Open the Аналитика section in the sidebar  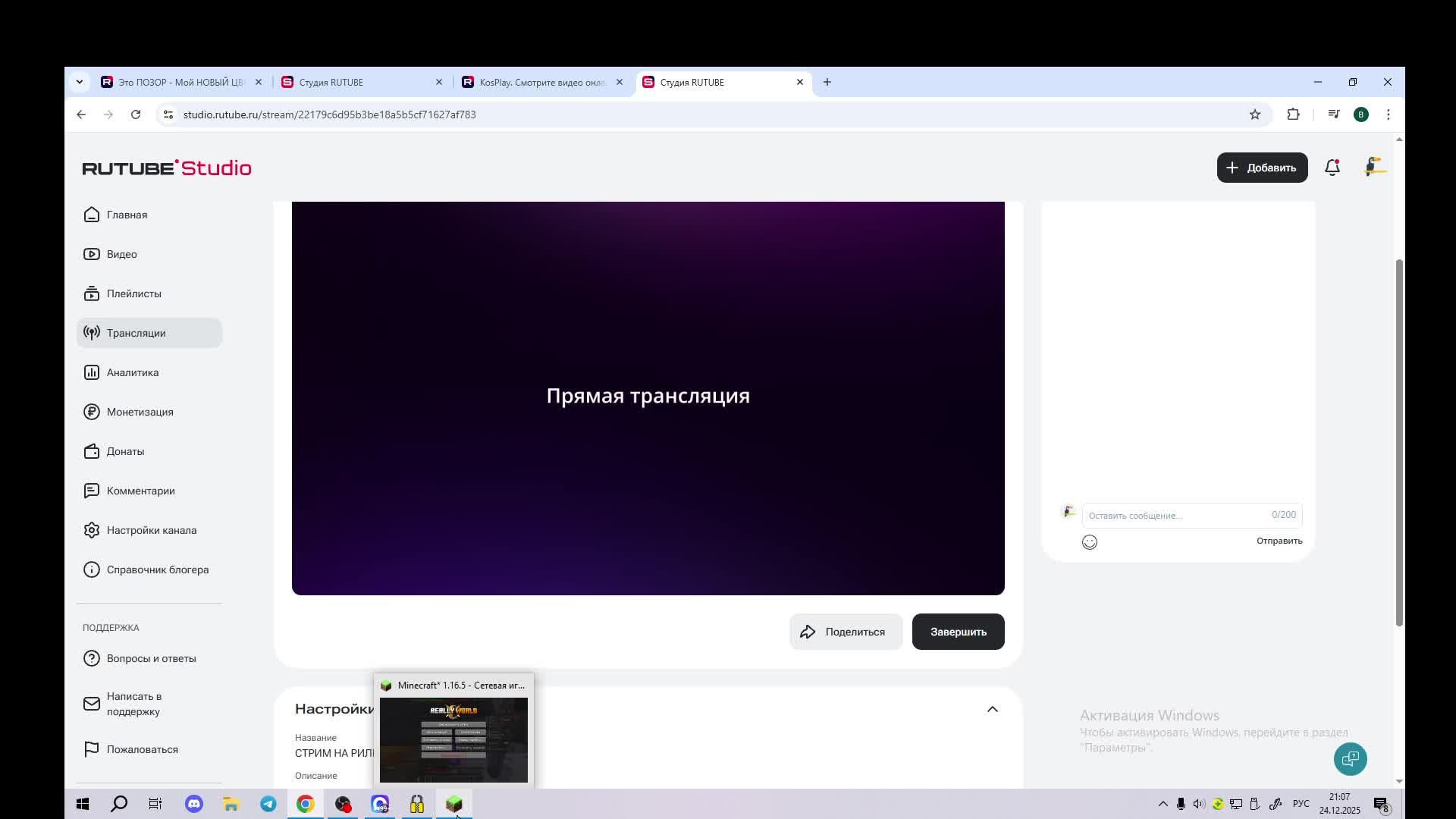click(x=132, y=372)
